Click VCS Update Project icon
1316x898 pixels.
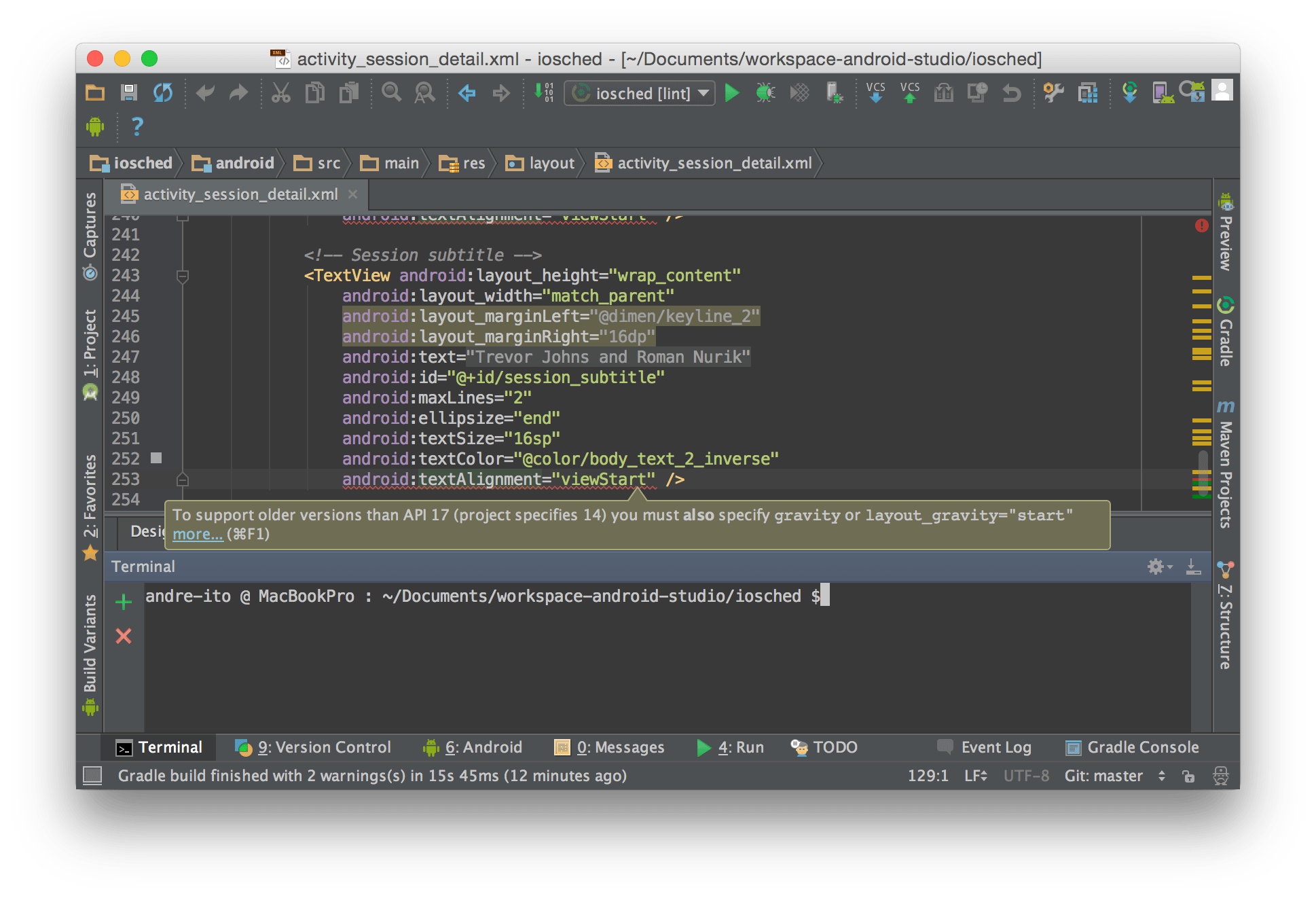876,92
